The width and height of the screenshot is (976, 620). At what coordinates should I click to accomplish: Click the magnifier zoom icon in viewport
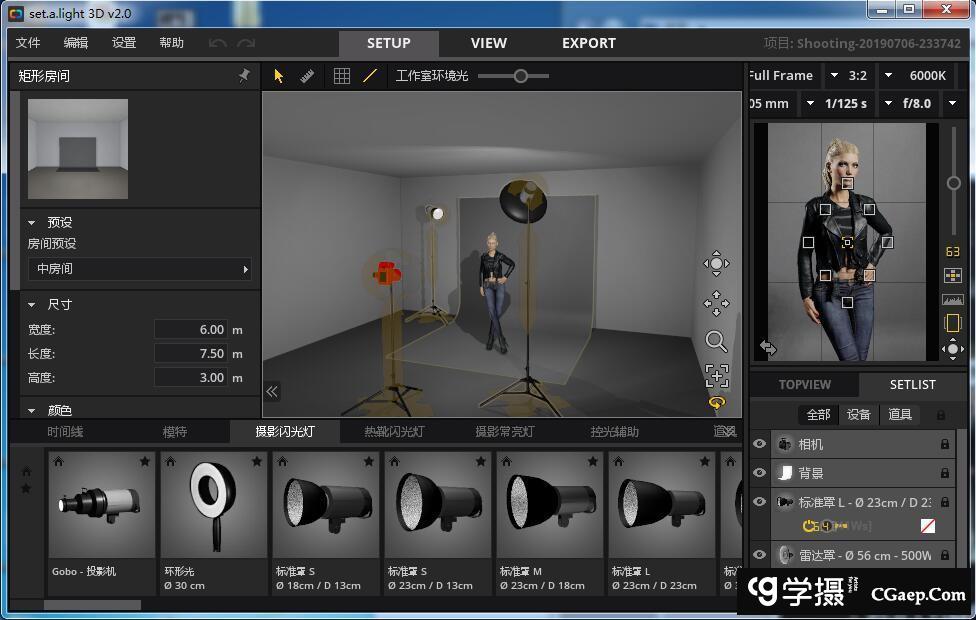716,341
